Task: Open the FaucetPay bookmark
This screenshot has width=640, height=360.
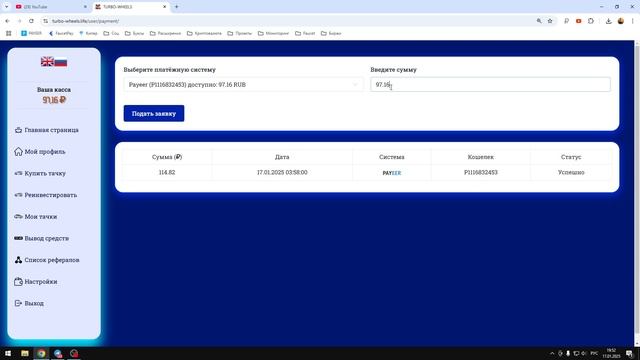Action: [61, 33]
